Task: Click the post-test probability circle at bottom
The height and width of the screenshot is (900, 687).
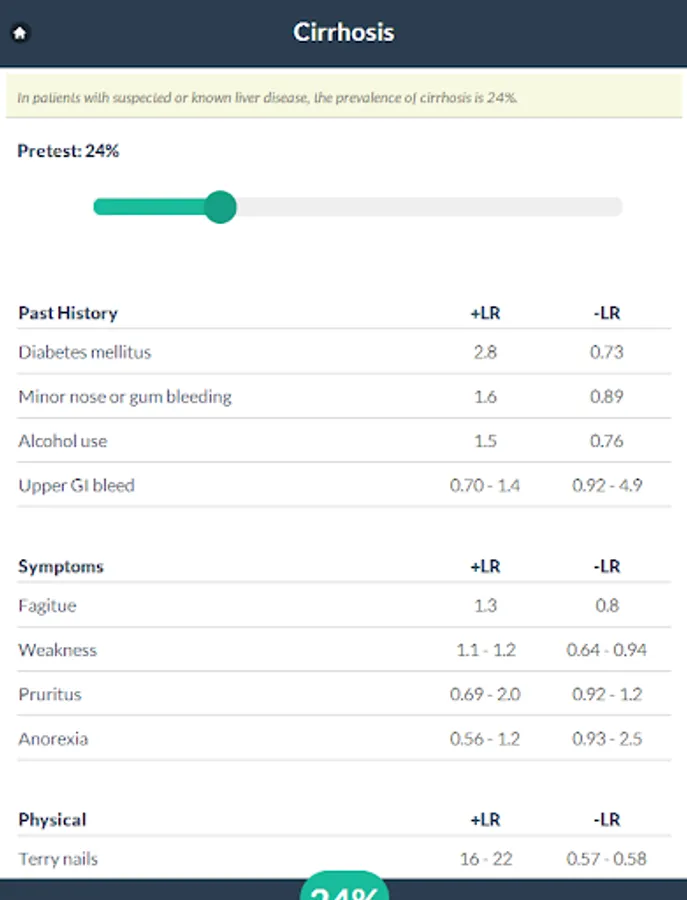Action: tap(344, 889)
